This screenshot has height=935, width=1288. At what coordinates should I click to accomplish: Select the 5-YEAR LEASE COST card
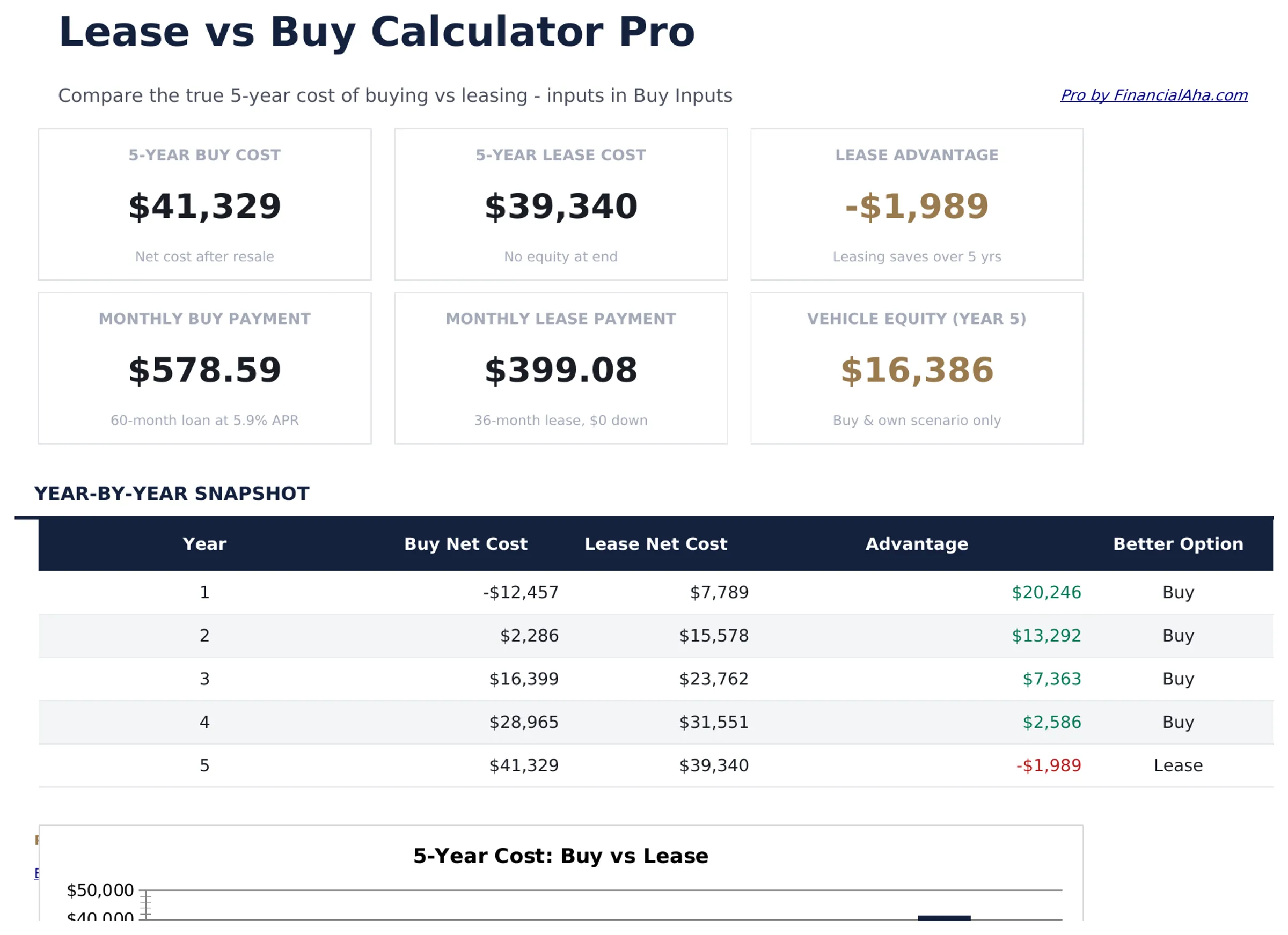pos(560,204)
